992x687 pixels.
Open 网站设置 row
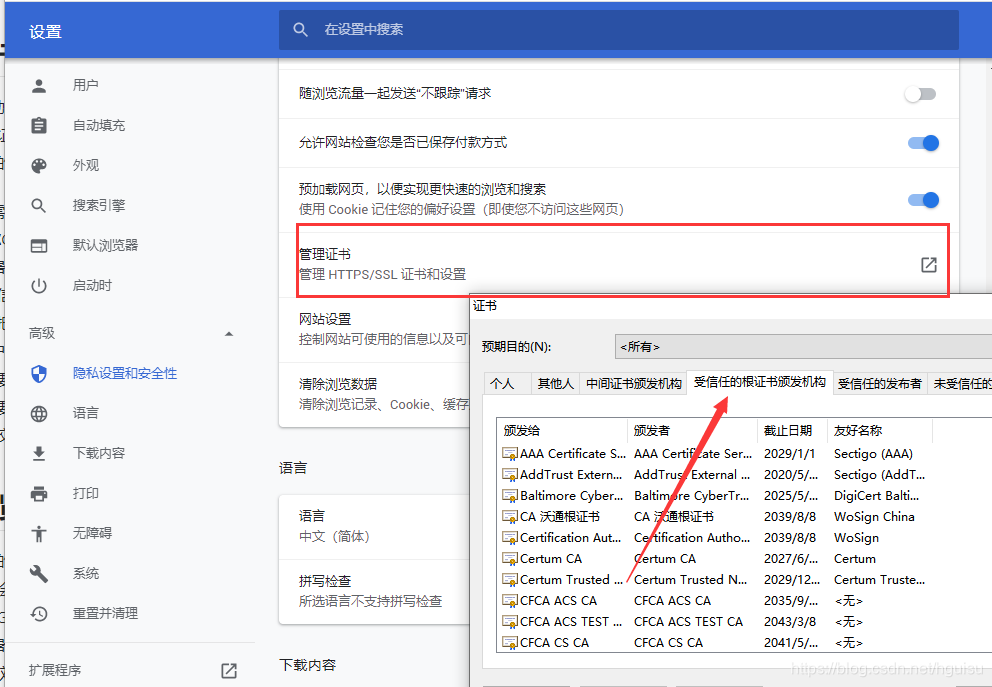click(375, 329)
